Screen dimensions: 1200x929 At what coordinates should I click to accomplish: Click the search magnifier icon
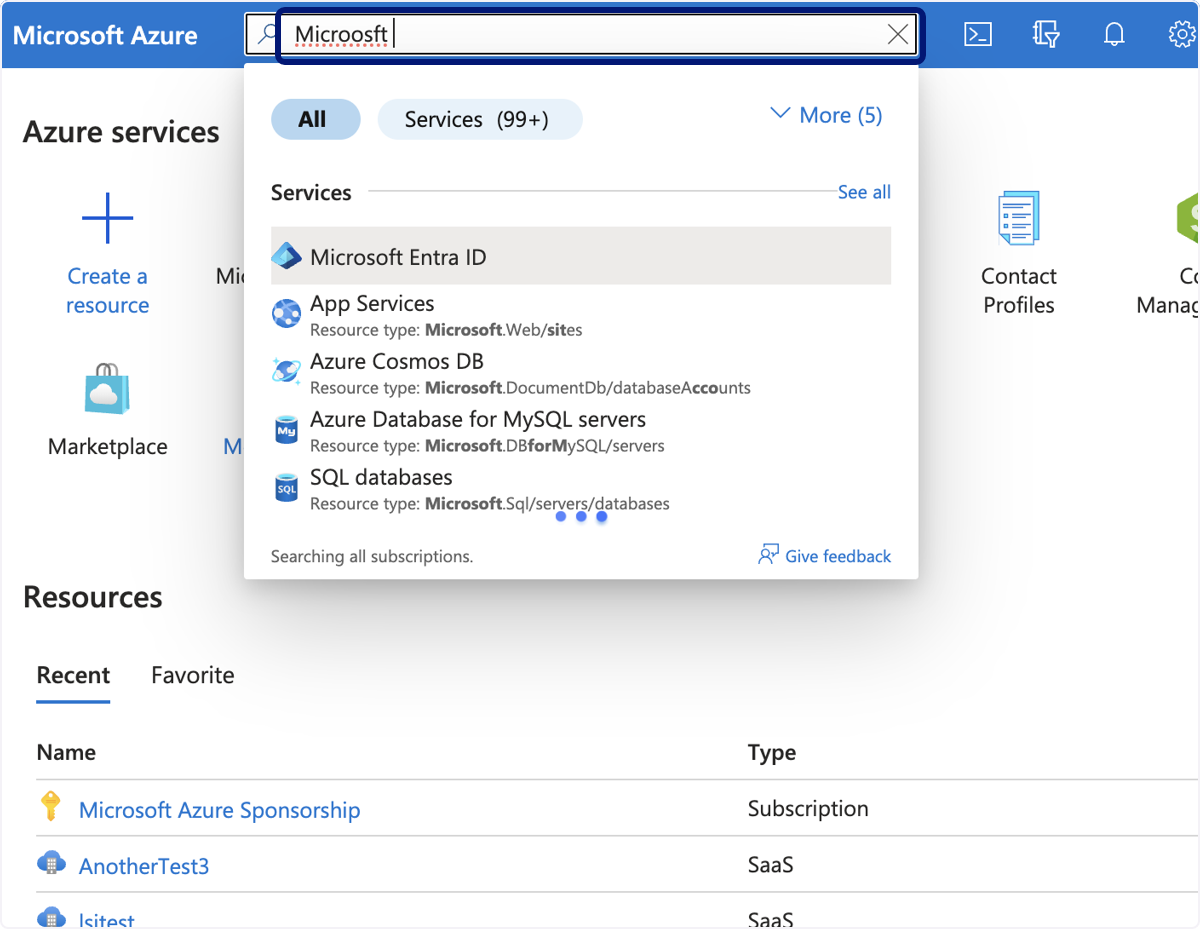click(267, 34)
